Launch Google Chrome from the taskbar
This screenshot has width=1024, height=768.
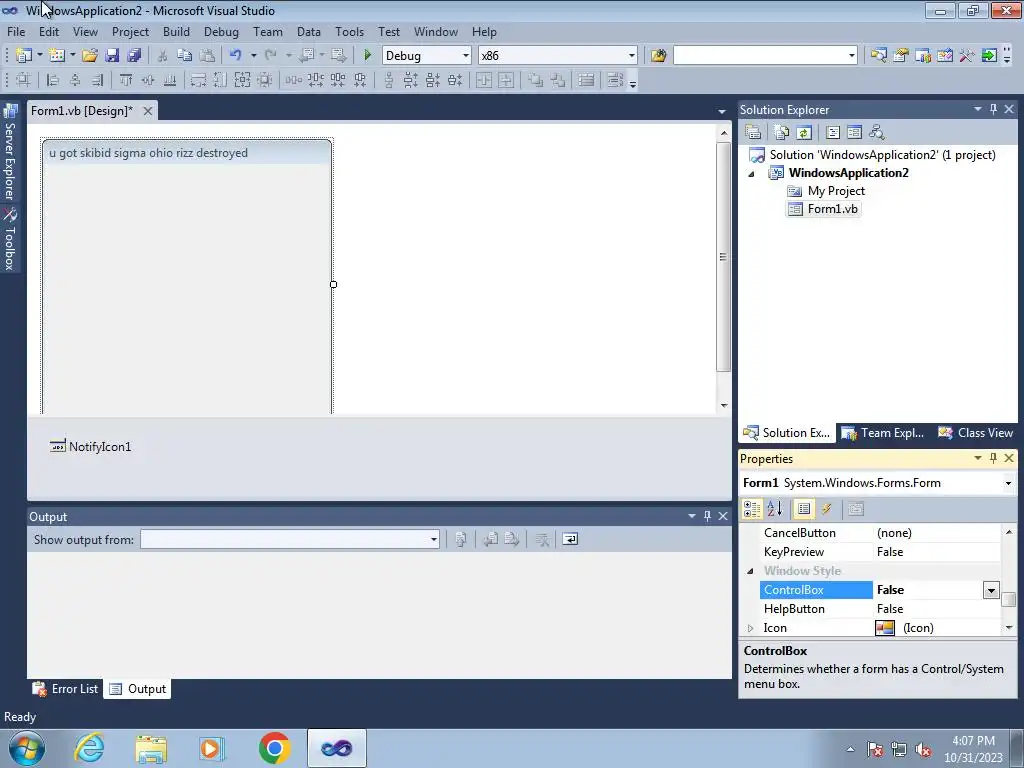274,748
